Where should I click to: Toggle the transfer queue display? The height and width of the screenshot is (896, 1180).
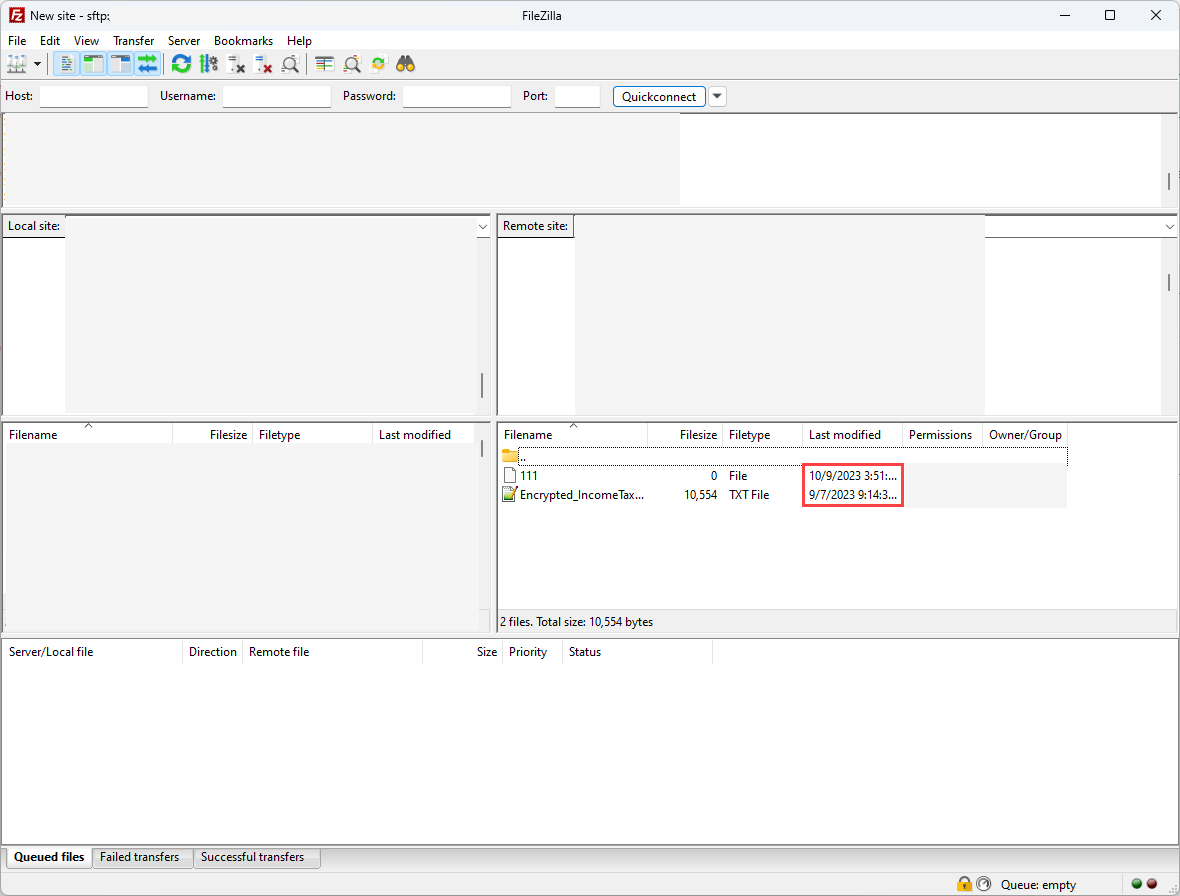(148, 64)
